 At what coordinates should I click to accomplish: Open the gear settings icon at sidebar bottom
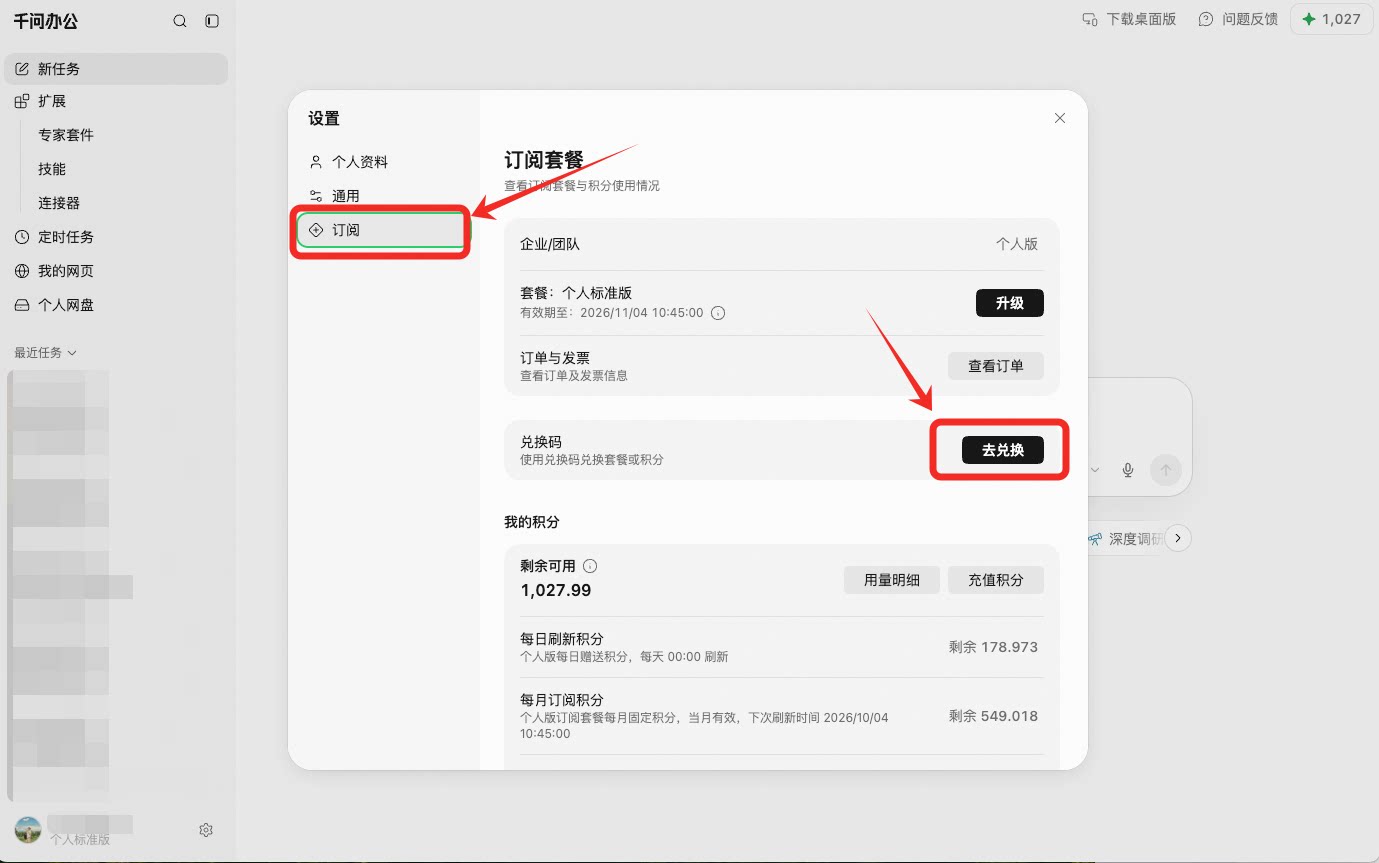click(206, 830)
